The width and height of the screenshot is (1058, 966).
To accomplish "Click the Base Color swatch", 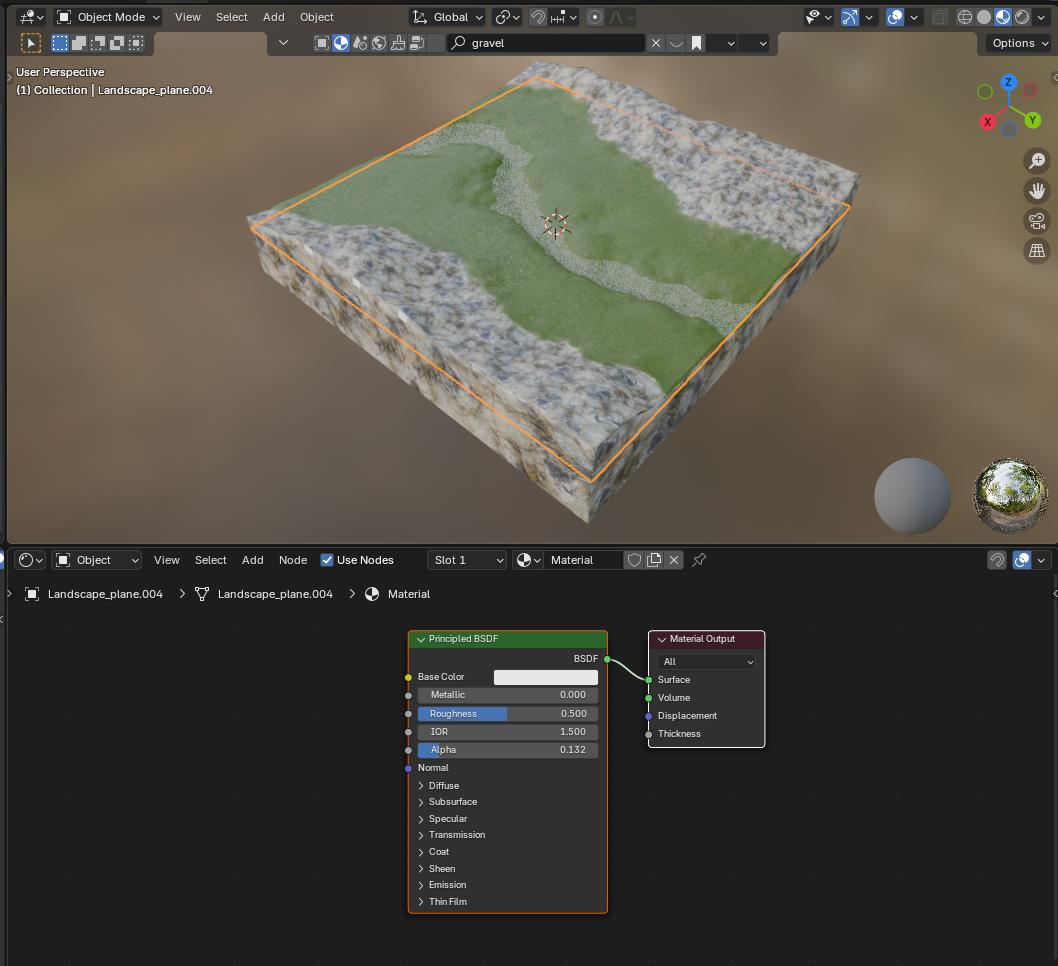I will (546, 677).
